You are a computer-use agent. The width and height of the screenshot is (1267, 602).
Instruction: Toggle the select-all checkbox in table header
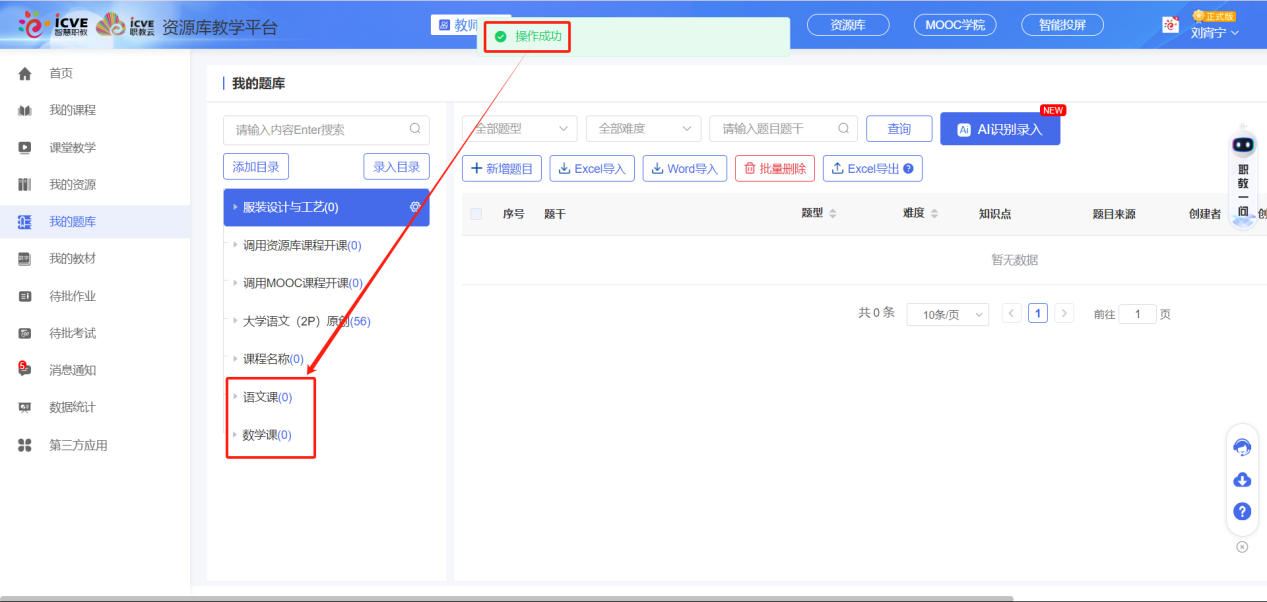[476, 214]
